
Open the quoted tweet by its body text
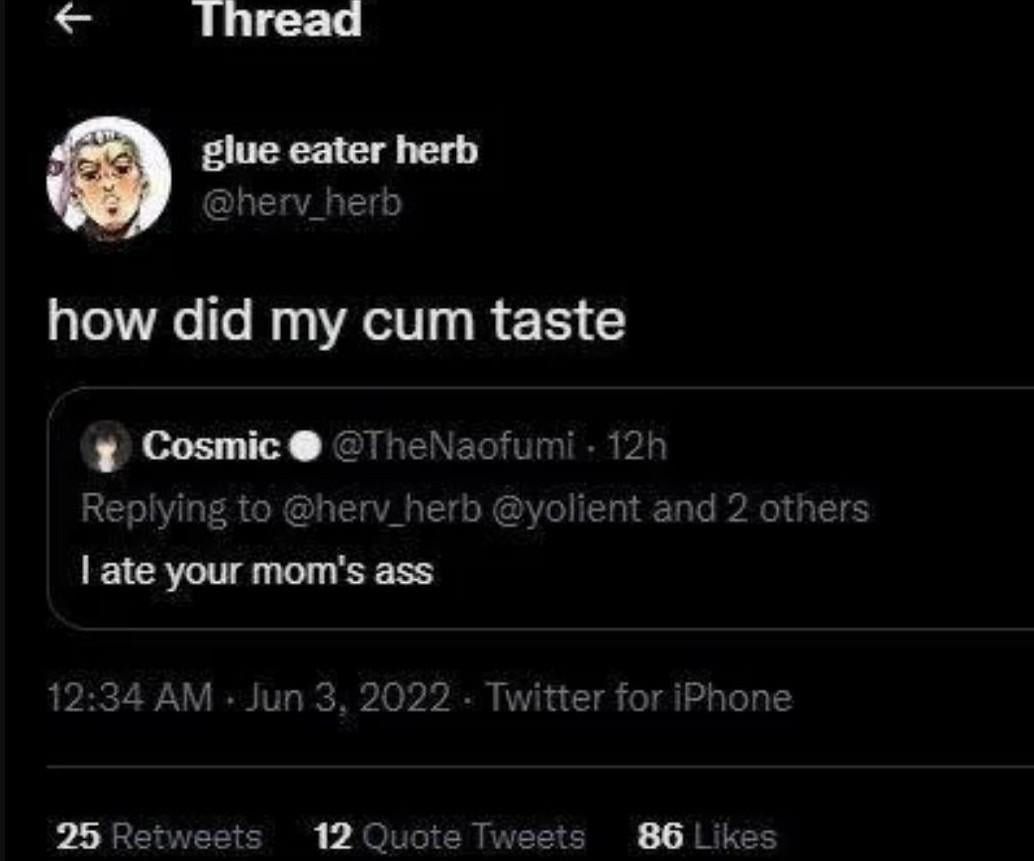pos(256,572)
